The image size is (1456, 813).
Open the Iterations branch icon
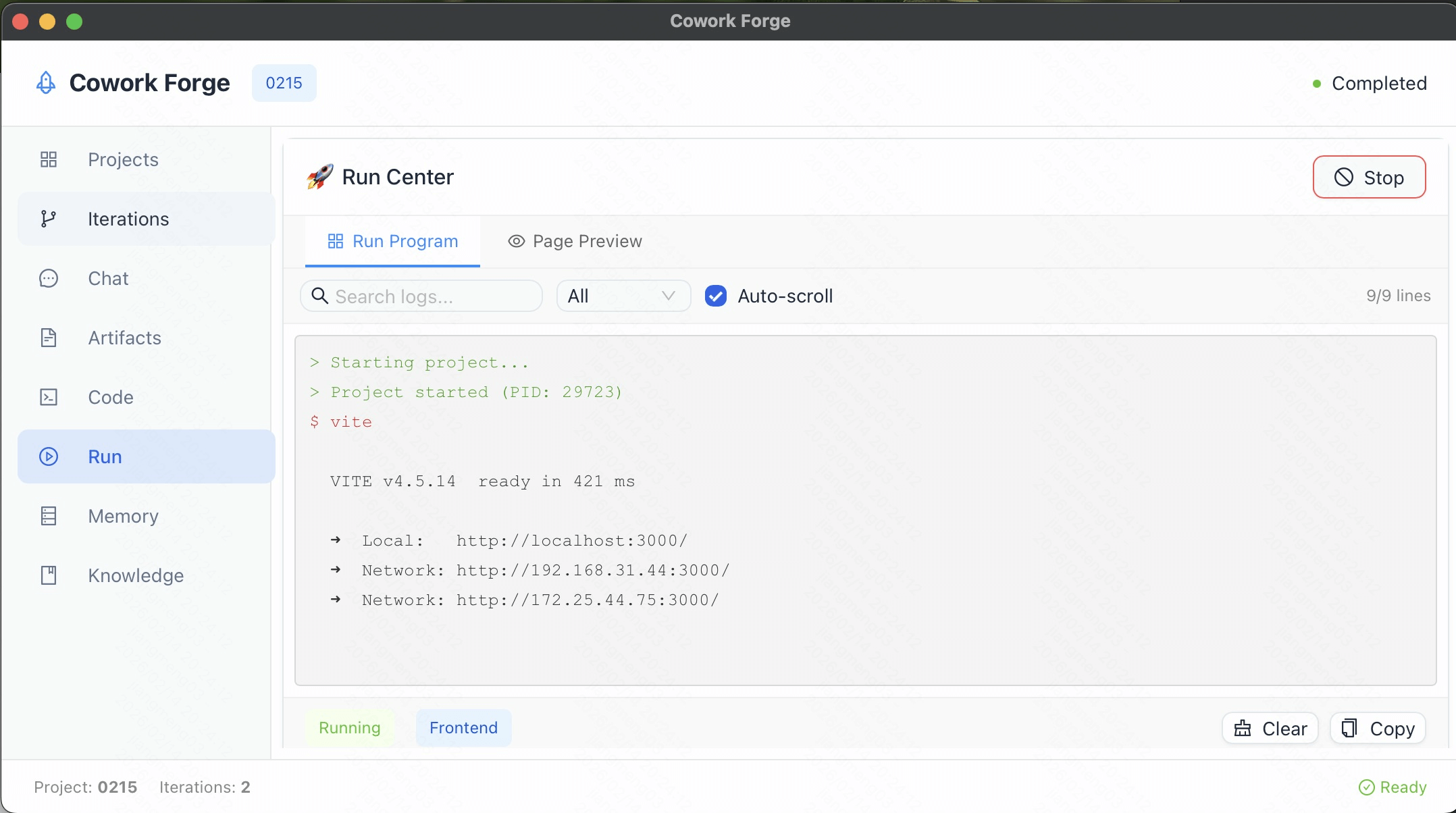(x=49, y=218)
